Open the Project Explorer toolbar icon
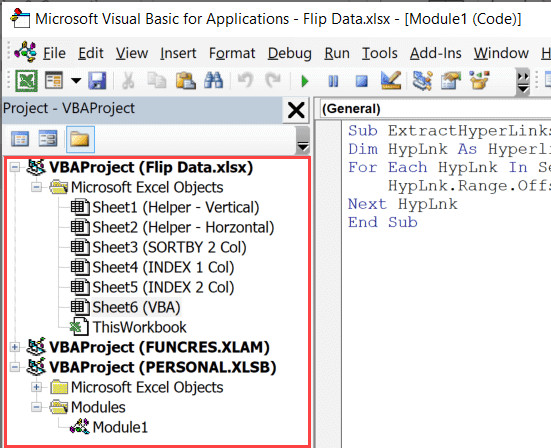The width and height of the screenshot is (551, 448). pyautogui.click(x=422, y=80)
